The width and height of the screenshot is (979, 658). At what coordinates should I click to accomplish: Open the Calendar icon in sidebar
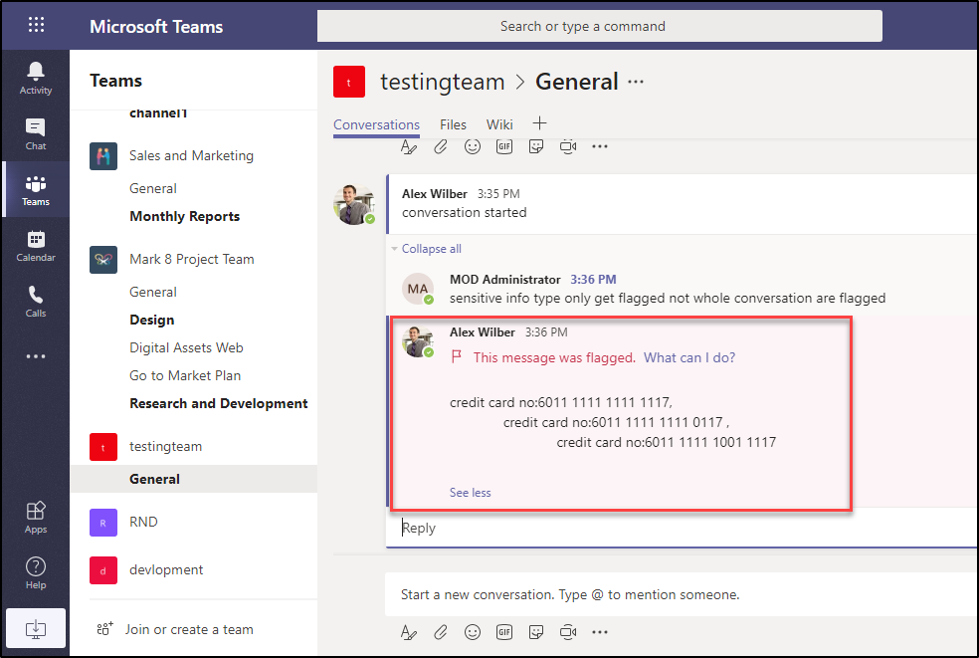(36, 245)
